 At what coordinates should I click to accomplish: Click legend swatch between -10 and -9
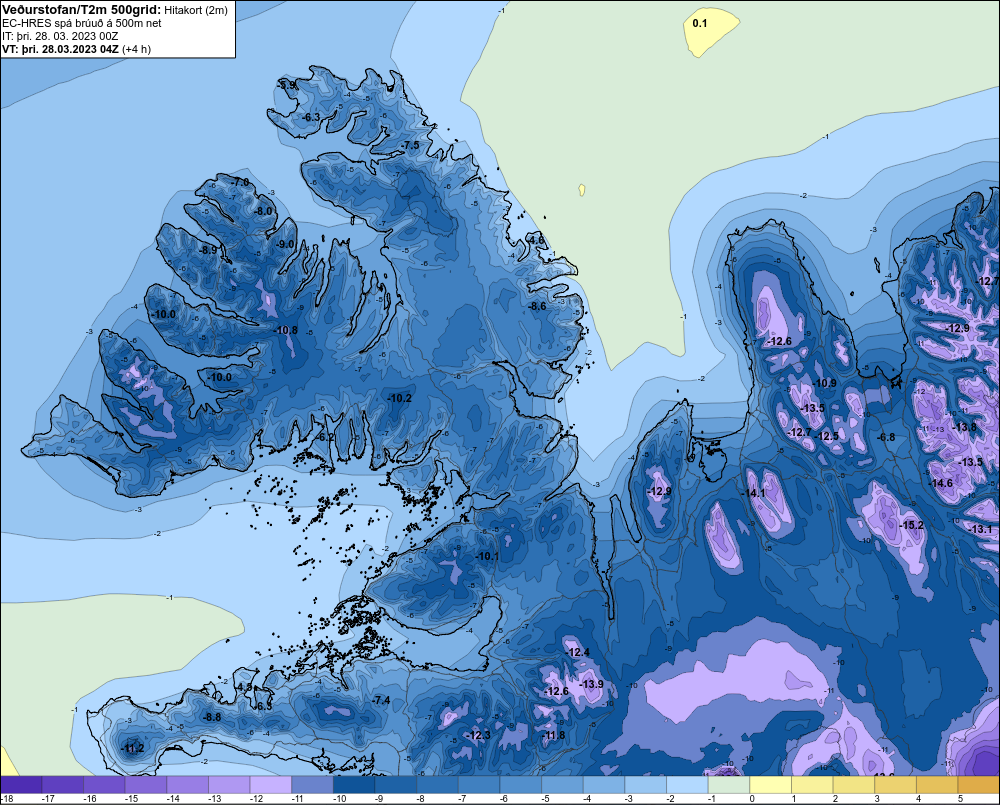[x=354, y=785]
